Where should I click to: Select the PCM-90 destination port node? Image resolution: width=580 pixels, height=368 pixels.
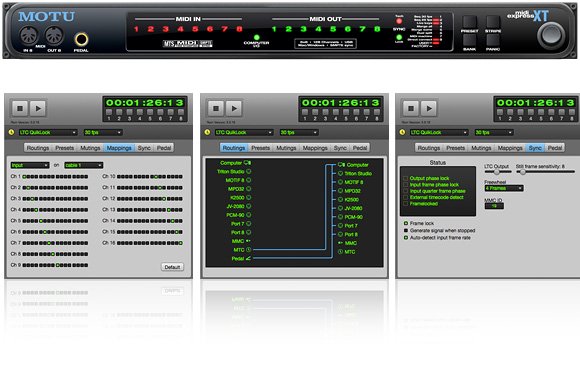pos(340,217)
